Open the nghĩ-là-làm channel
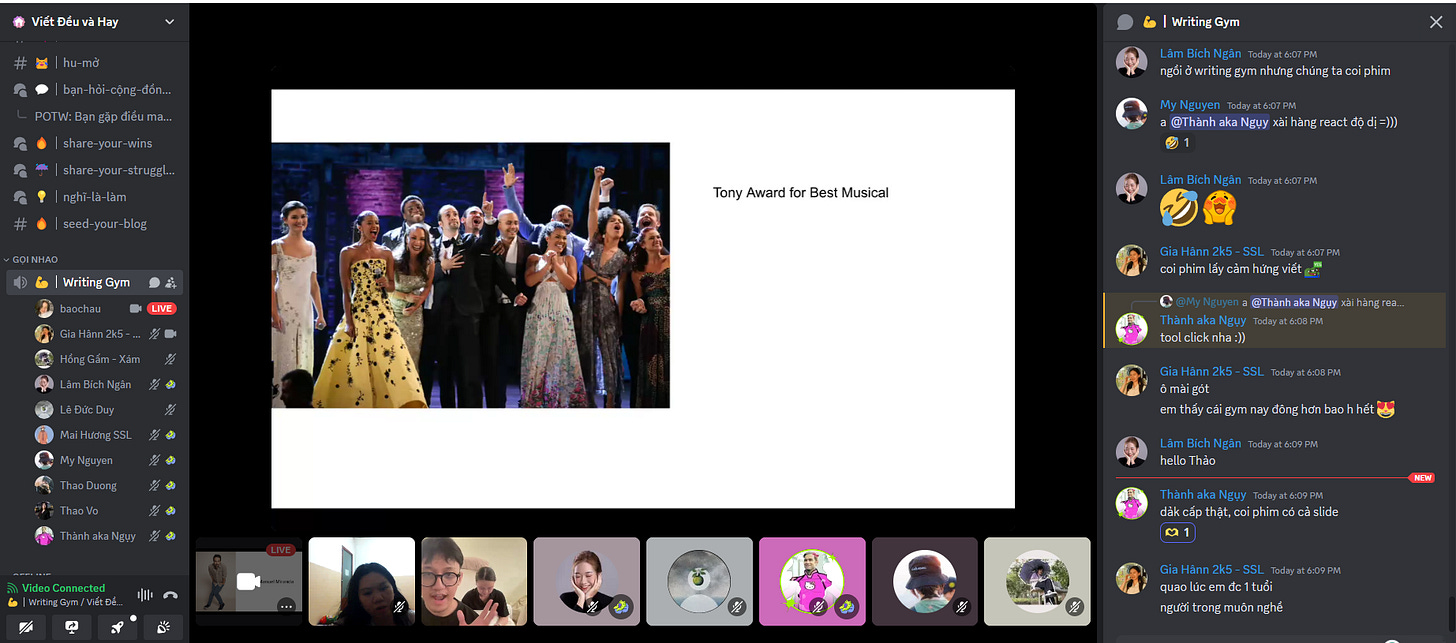1456x643 pixels. [x=95, y=197]
